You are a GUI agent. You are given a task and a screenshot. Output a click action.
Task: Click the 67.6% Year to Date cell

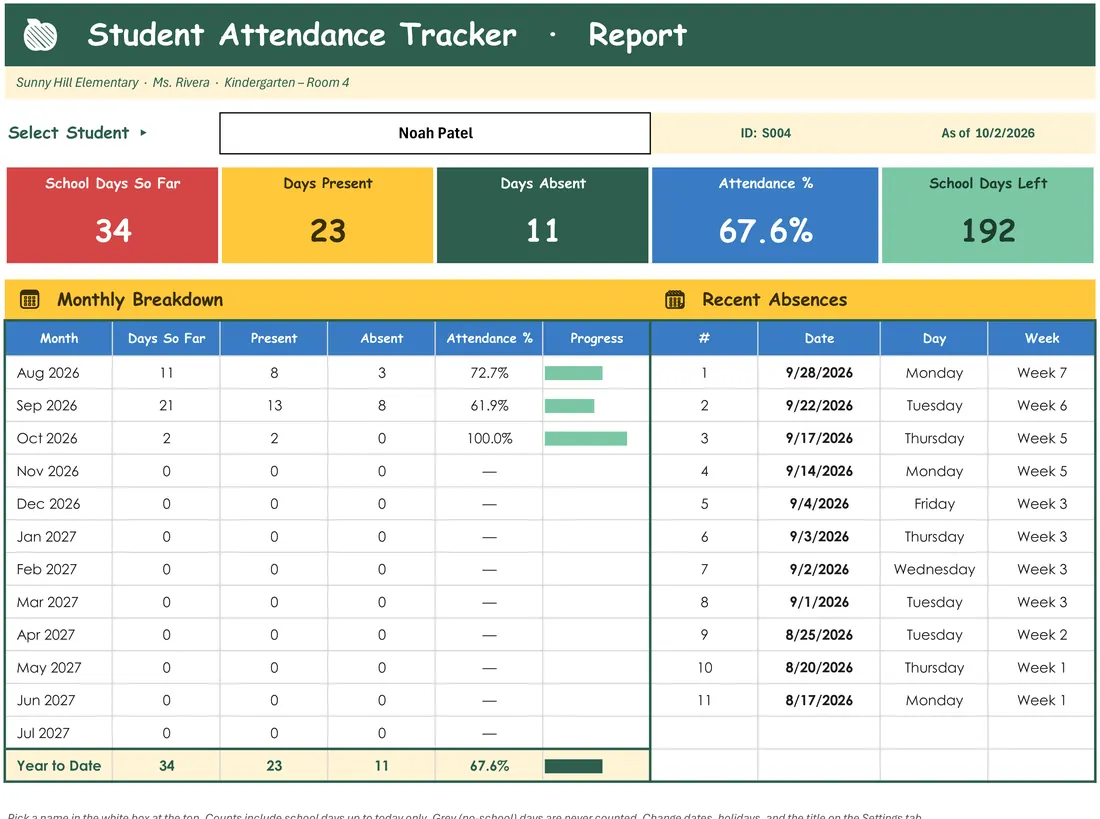pyautogui.click(x=489, y=766)
